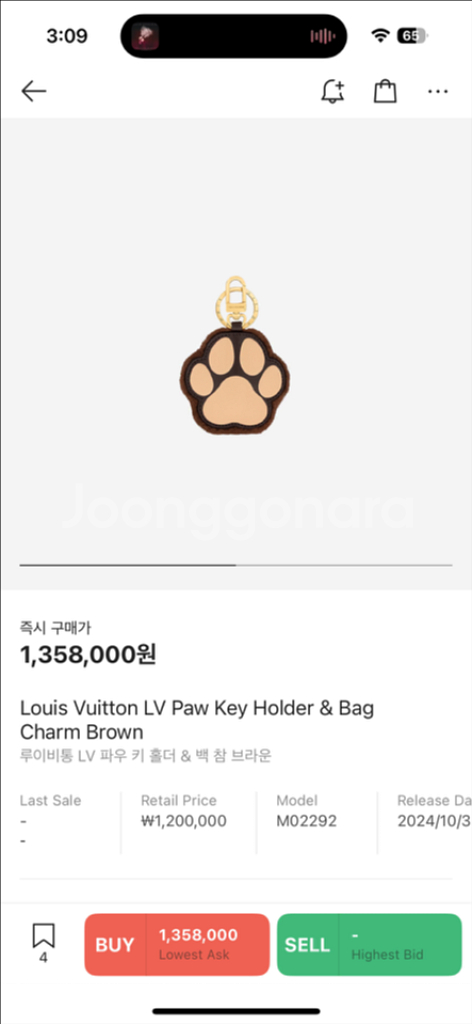Open the three-dot more menu
The image size is (472, 1024).
coord(438,91)
